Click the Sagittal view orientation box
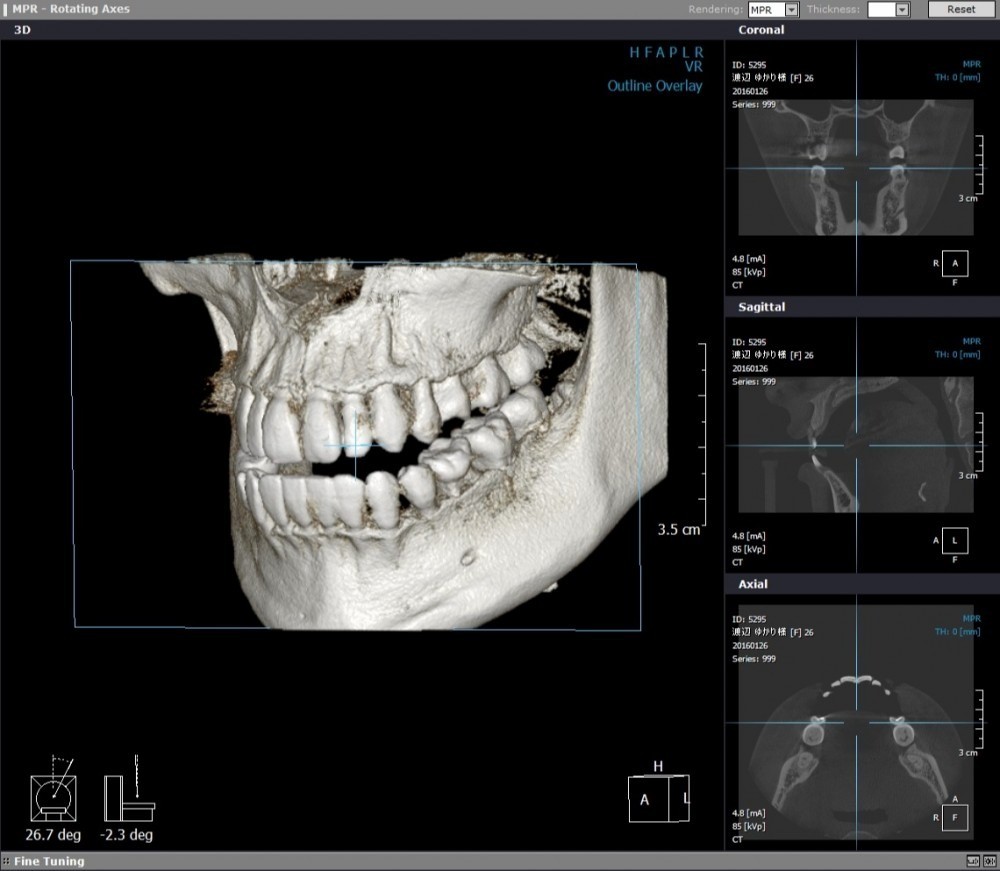Screen dimensions: 1000x871 [x=955, y=540]
